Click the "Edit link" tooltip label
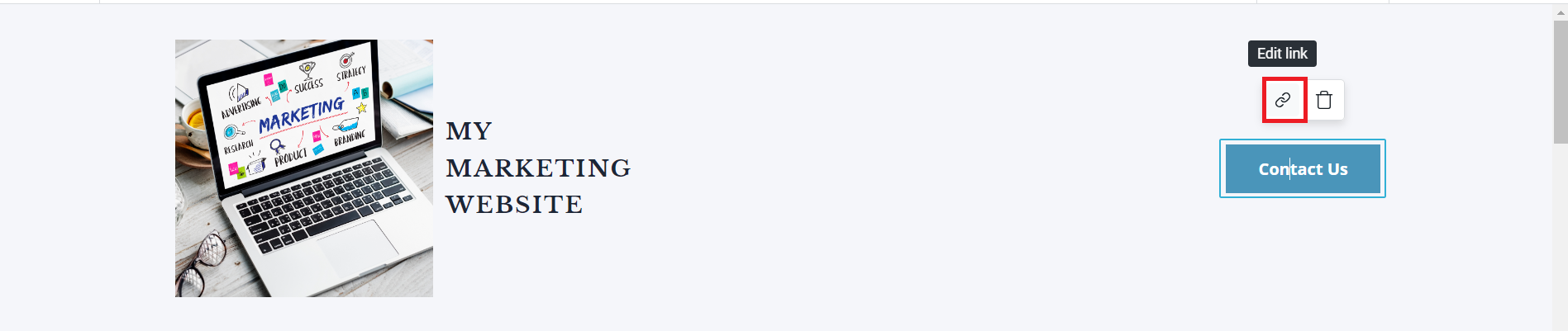Image resolution: width=1568 pixels, height=331 pixels. (x=1282, y=54)
